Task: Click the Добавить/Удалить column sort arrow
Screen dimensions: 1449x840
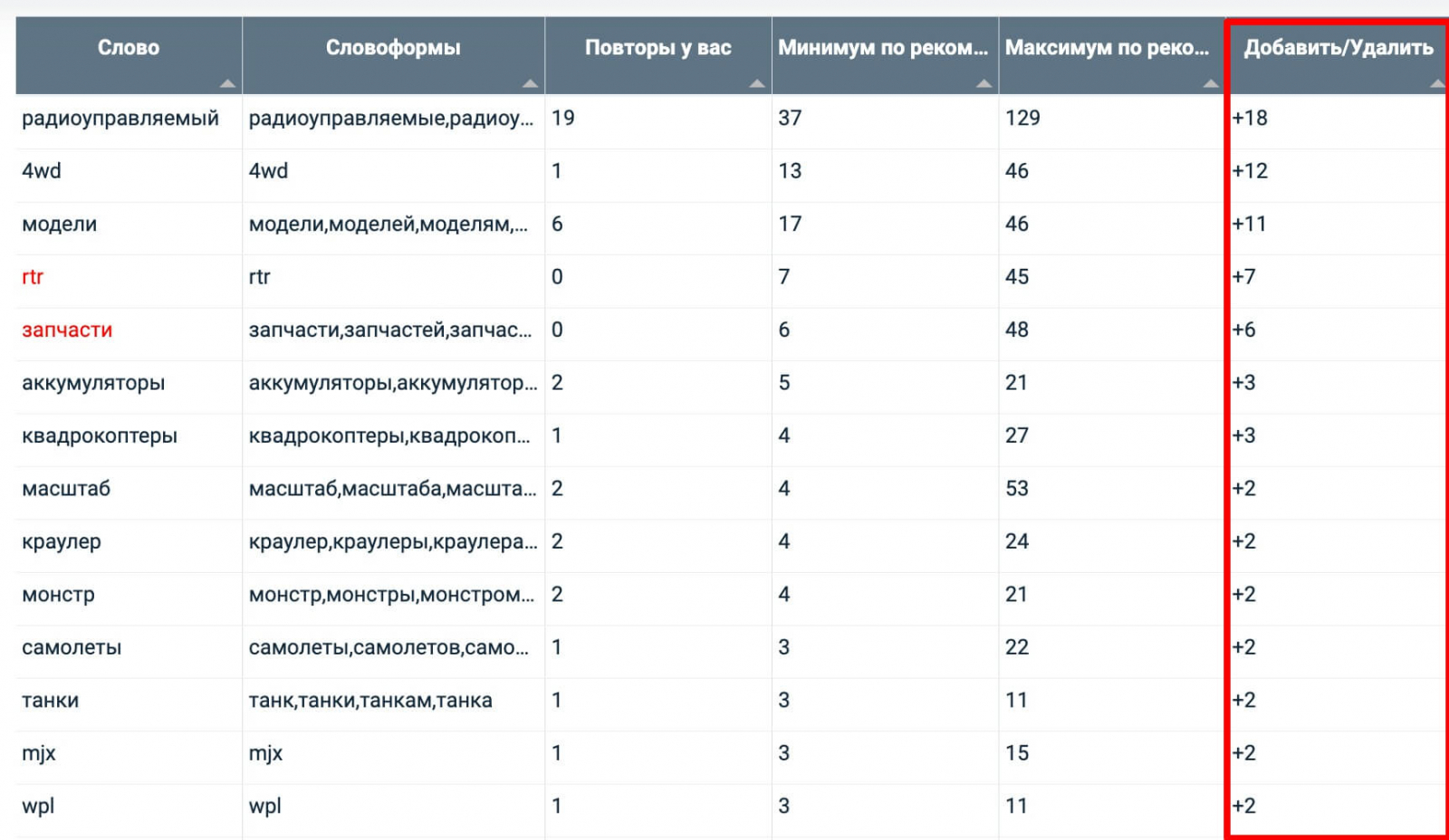Action: pos(1436,83)
